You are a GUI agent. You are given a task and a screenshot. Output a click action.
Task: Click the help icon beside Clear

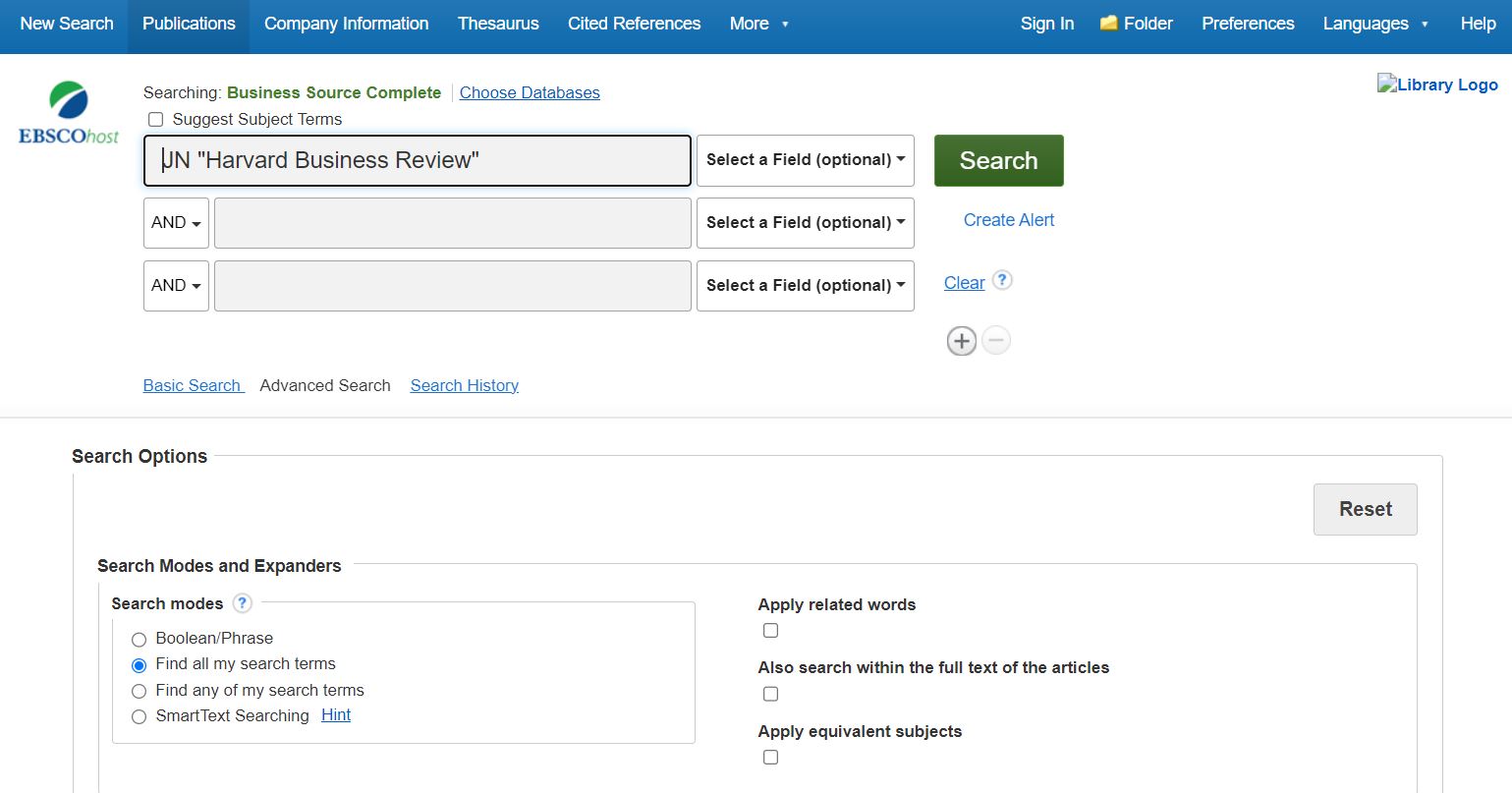pyautogui.click(x=1001, y=280)
